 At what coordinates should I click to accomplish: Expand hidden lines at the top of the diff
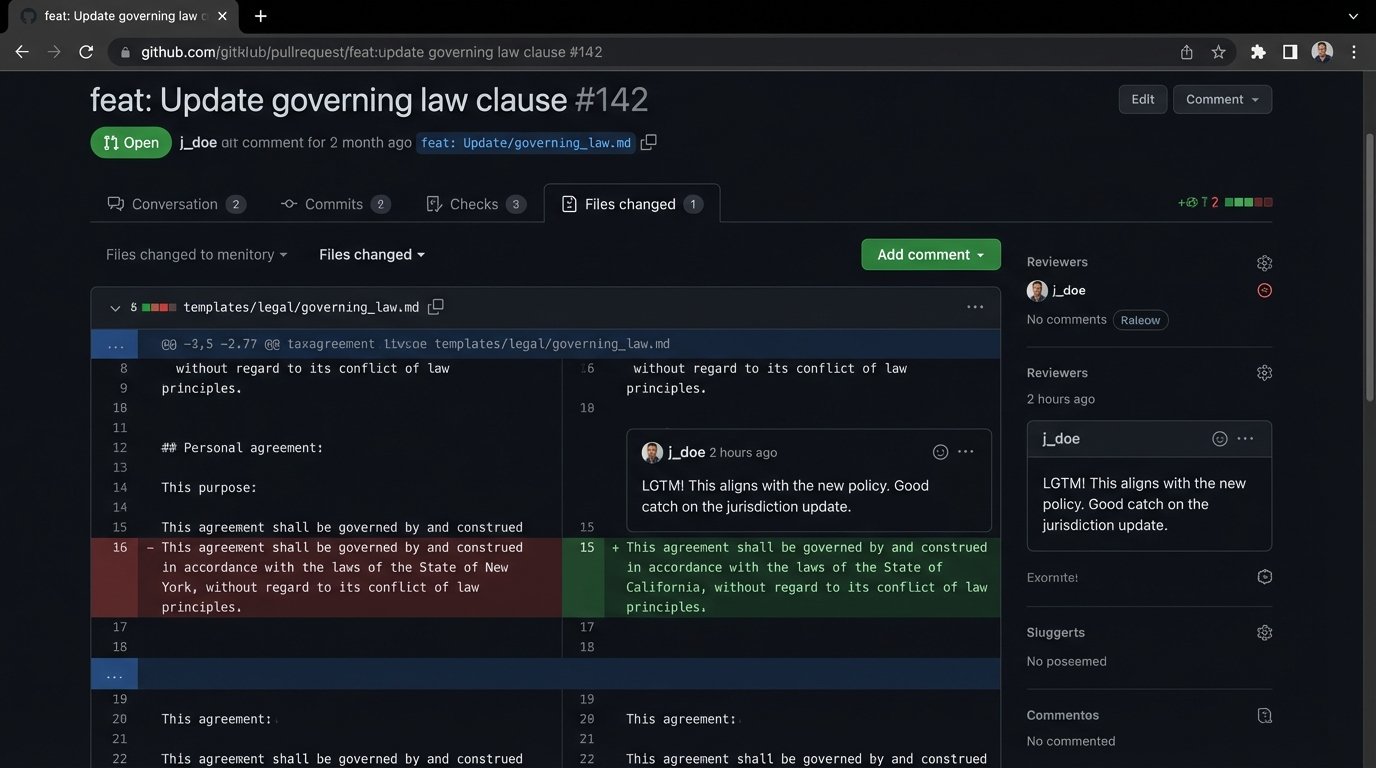coord(115,345)
